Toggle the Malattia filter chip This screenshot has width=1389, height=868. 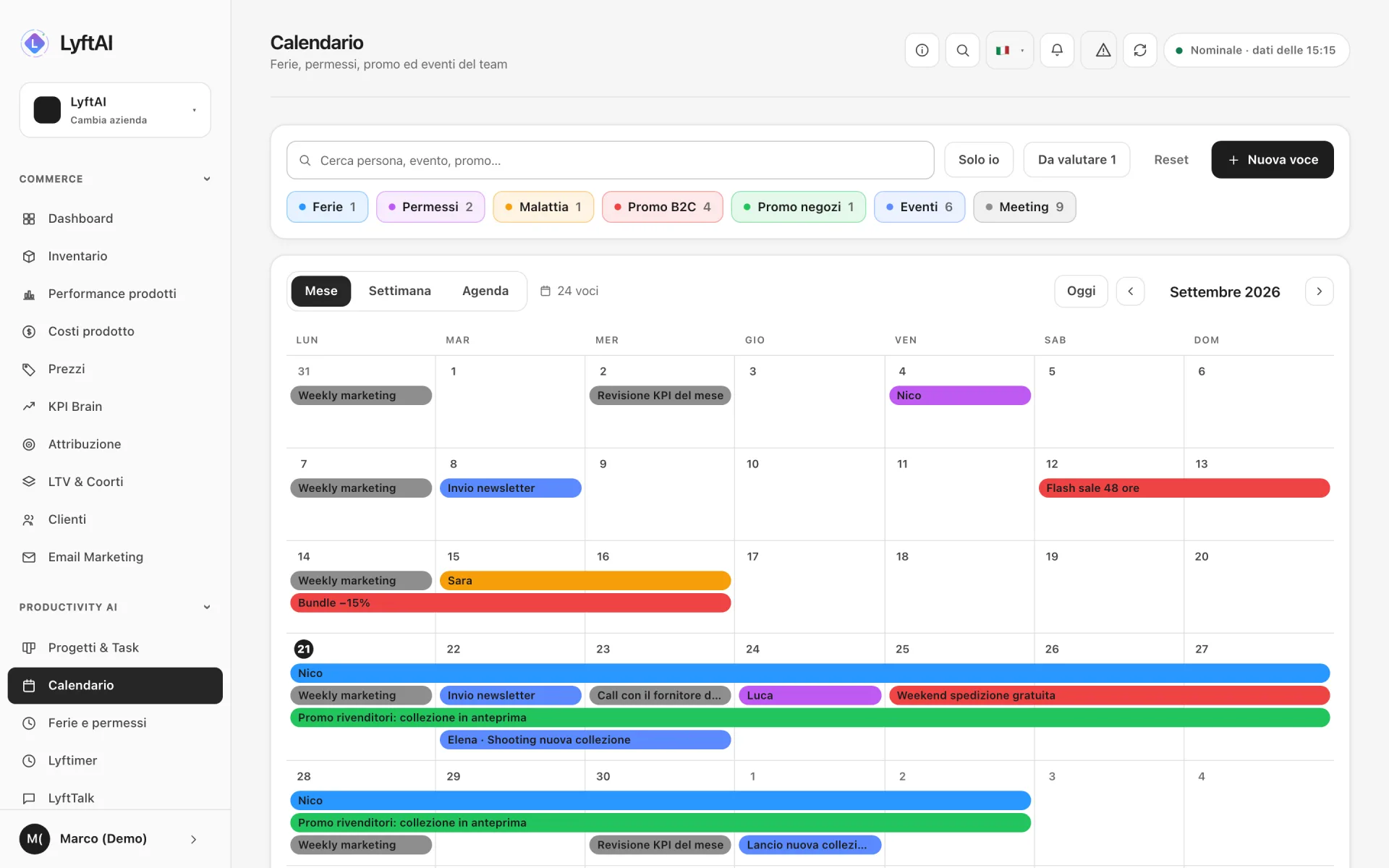tap(543, 207)
